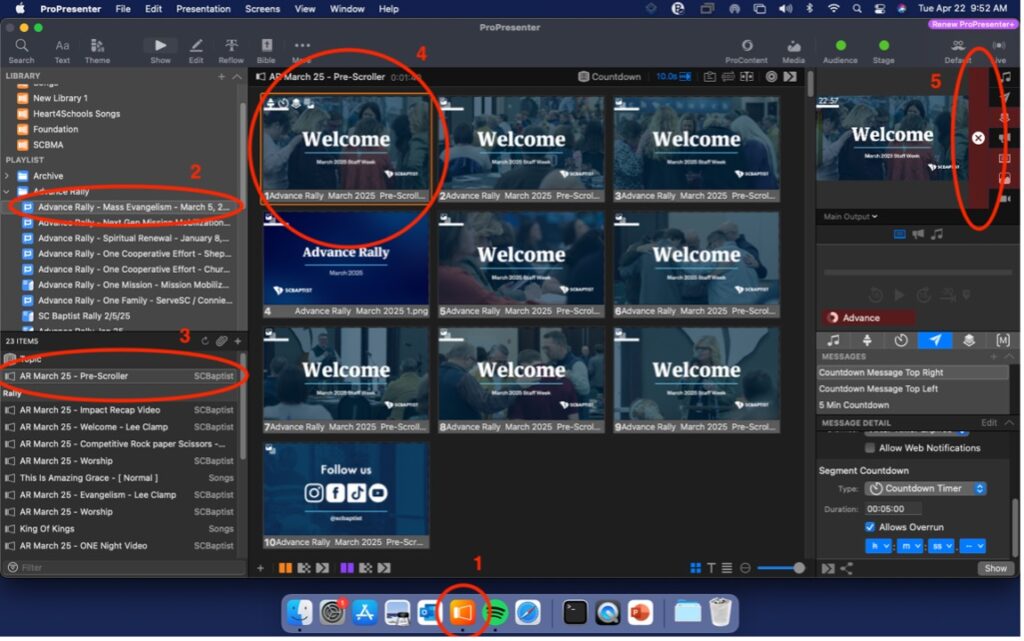Click the target icon in slide header
This screenshot has width=1024, height=641.
tap(771, 76)
